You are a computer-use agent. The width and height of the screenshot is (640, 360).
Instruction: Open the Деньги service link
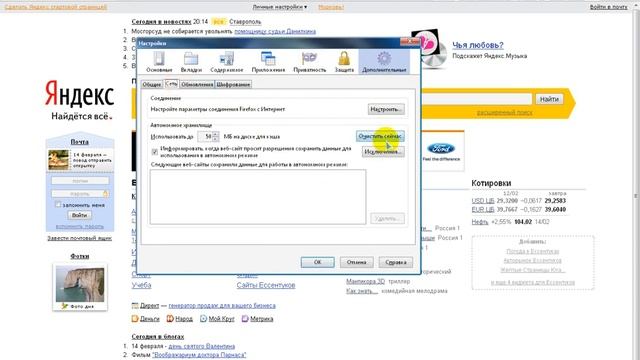[x=149, y=319]
